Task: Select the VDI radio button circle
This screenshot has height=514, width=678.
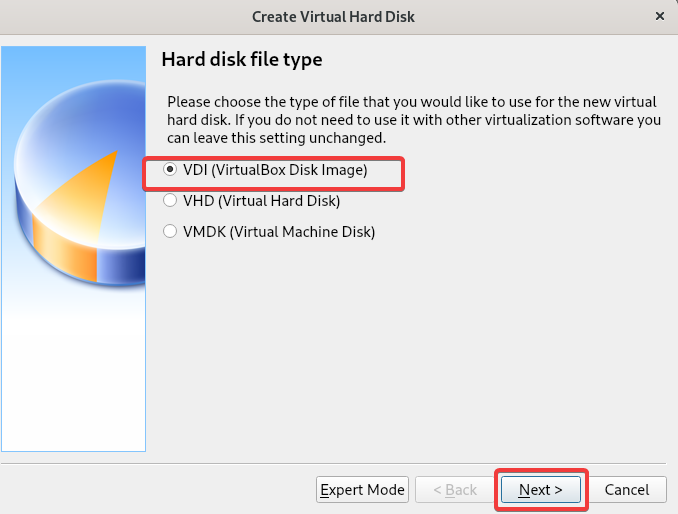Action: tap(170, 169)
